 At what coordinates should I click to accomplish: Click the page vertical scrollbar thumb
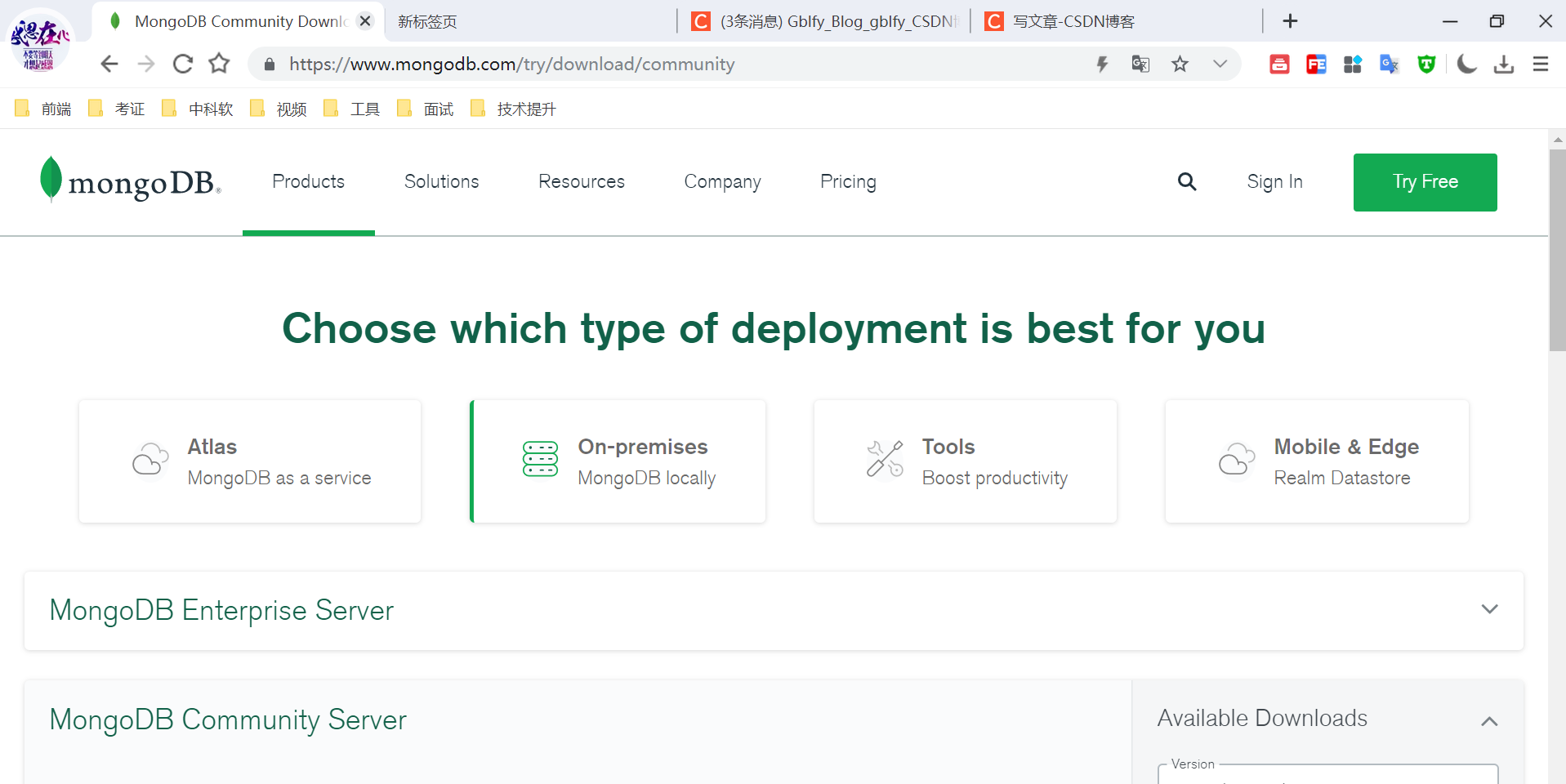click(x=1557, y=250)
